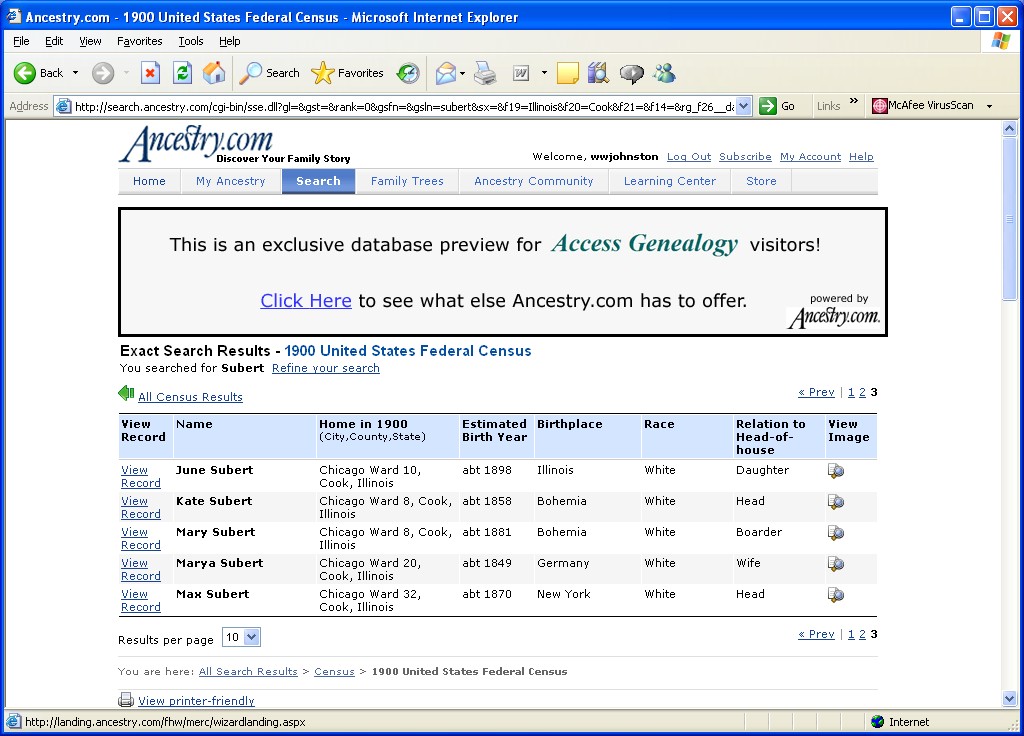Image resolution: width=1024 pixels, height=736 pixels.
Task: Click the McAfee VirusScan icon
Action: tap(880, 106)
